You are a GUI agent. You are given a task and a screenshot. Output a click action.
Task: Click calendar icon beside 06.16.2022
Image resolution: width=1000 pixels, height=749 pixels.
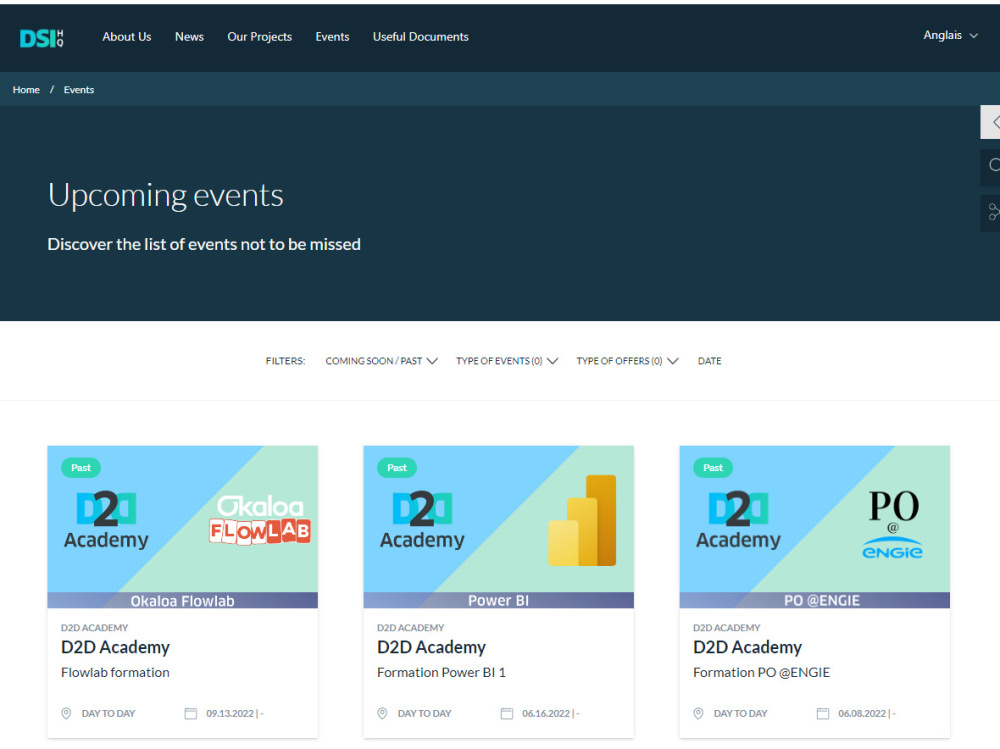(507, 713)
